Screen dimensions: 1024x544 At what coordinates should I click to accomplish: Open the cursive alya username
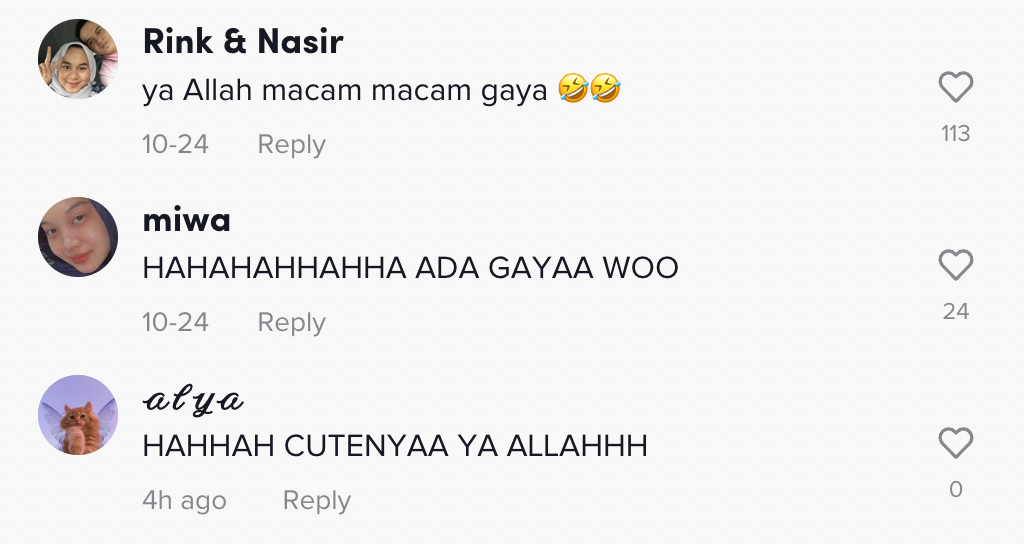(x=193, y=400)
